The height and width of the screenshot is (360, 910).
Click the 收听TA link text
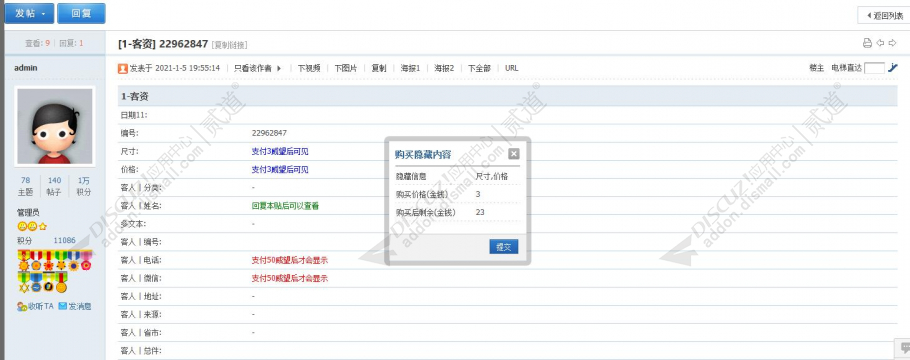41,306
